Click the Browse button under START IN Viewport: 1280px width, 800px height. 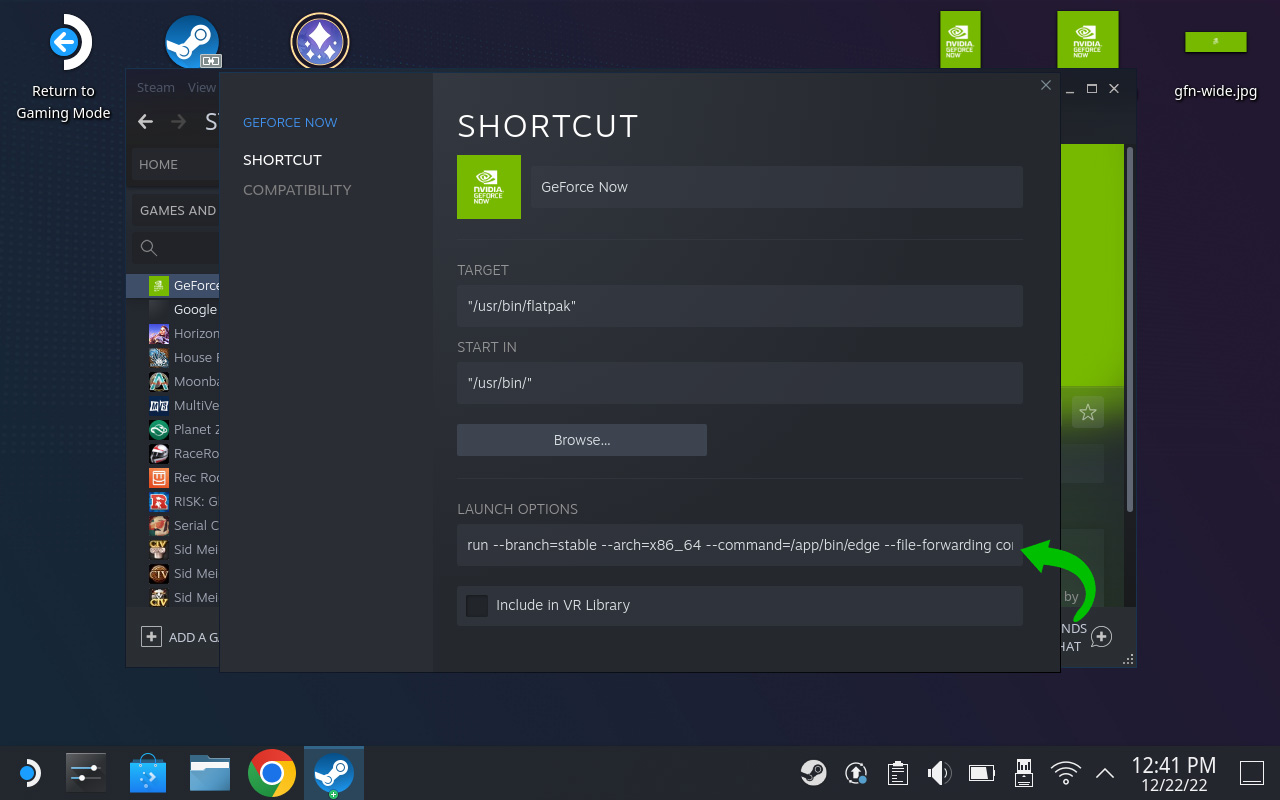coord(581,439)
